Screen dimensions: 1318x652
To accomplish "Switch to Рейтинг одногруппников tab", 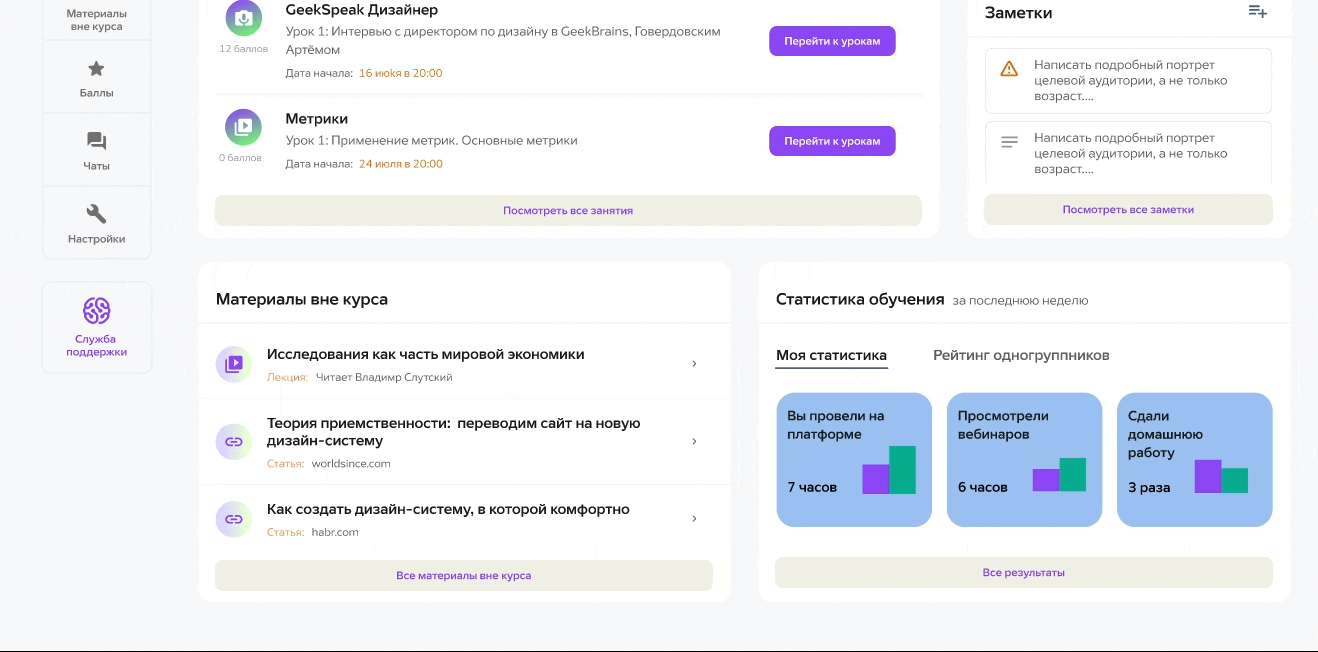I will 1019,355.
